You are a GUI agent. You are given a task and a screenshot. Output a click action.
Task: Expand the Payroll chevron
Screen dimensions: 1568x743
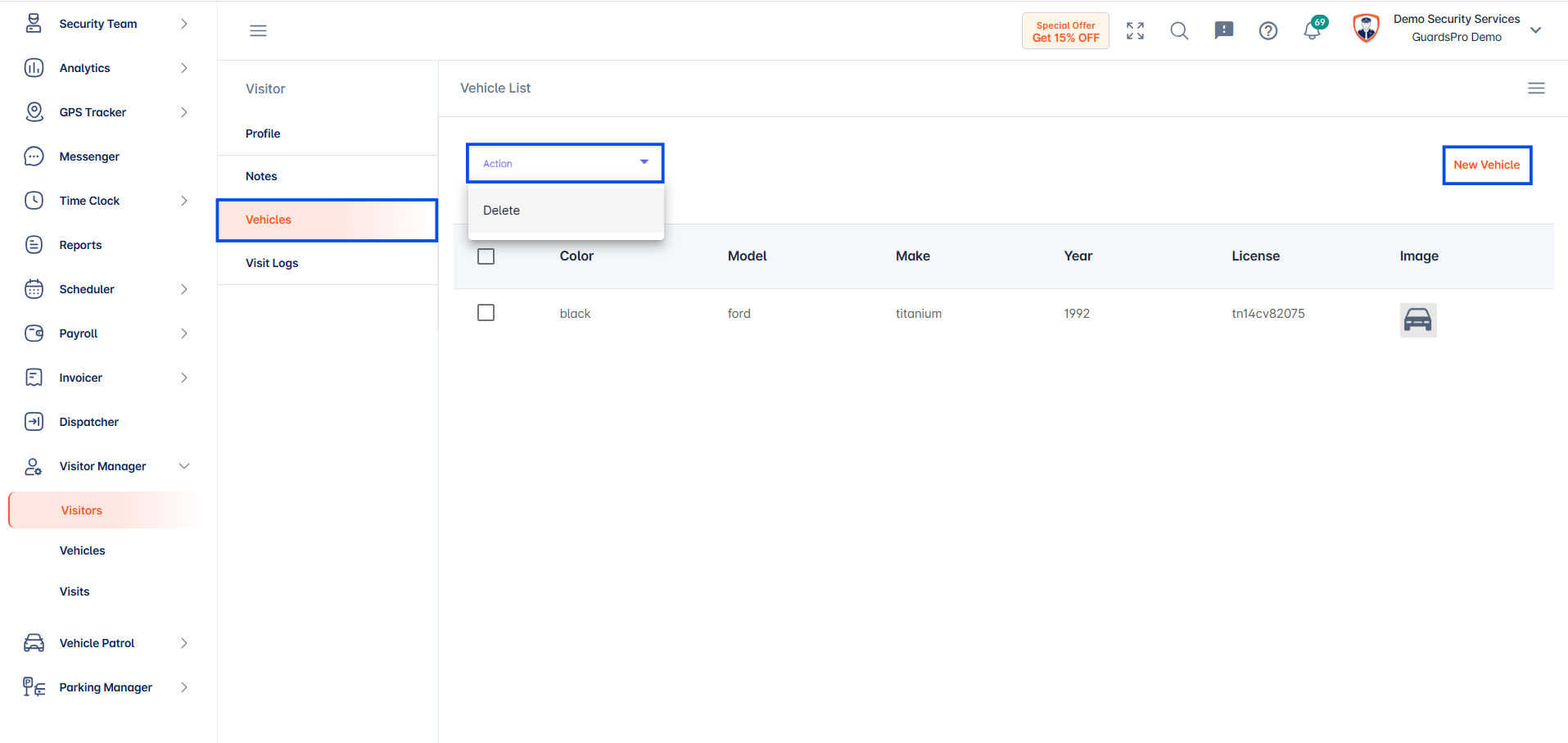184,333
